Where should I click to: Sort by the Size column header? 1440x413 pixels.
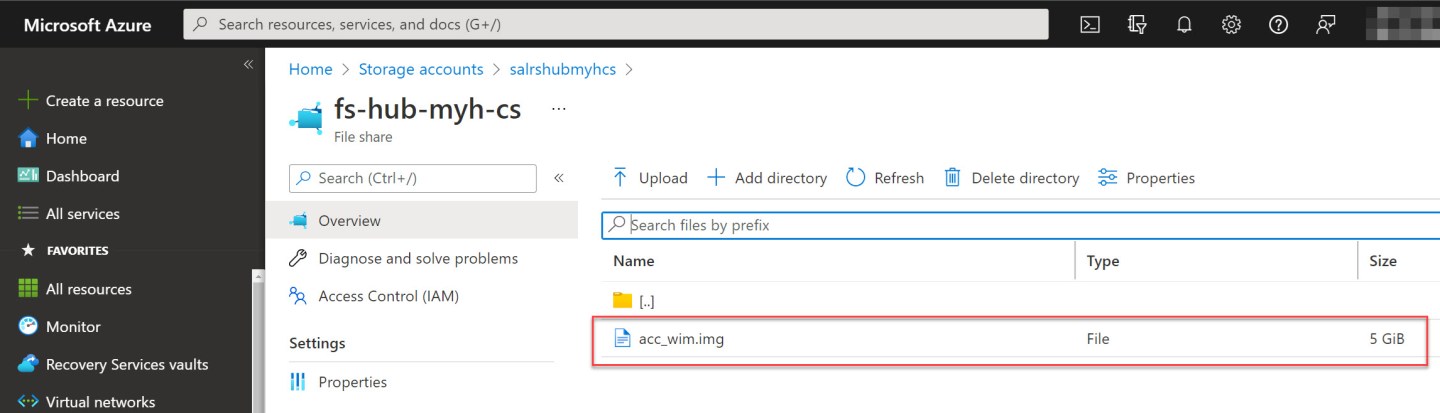point(1383,261)
